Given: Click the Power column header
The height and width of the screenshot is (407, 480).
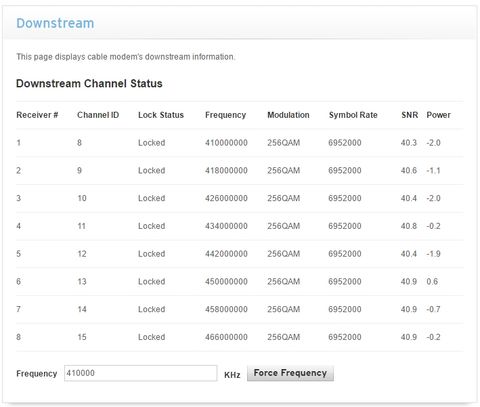Looking at the screenshot, I should 439,115.
